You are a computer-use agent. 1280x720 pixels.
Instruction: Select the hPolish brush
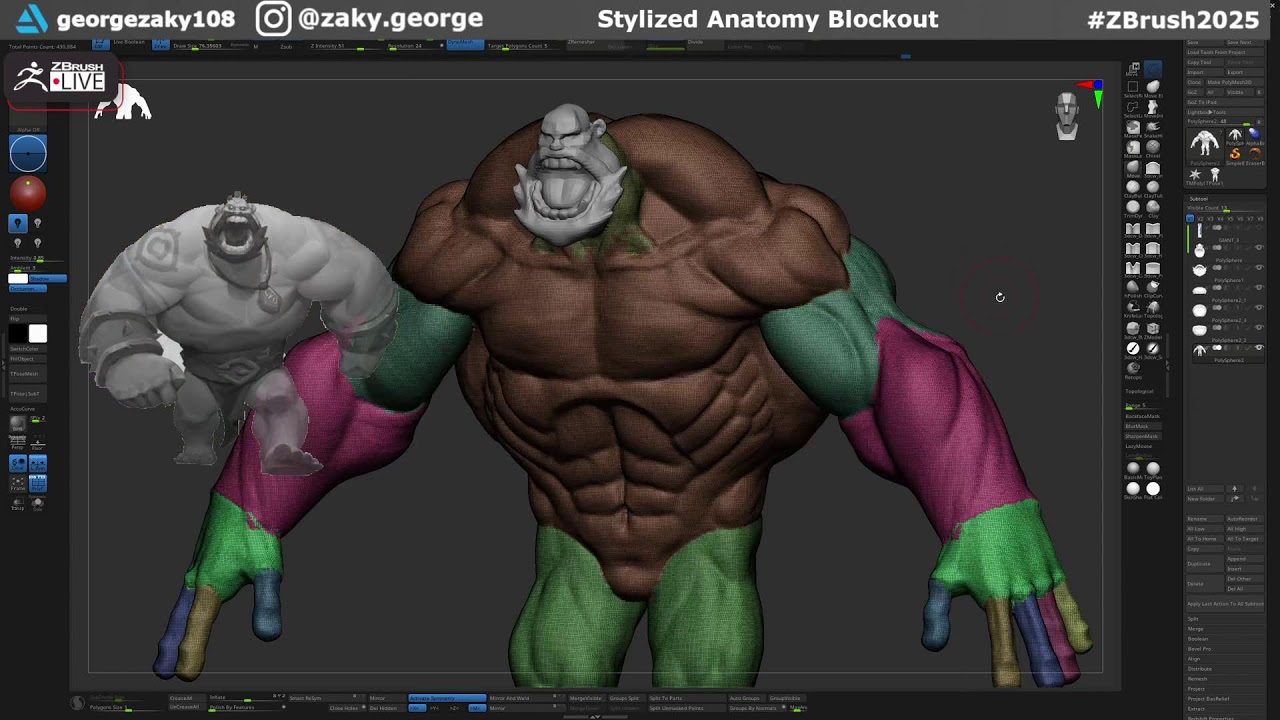pos(1133,287)
